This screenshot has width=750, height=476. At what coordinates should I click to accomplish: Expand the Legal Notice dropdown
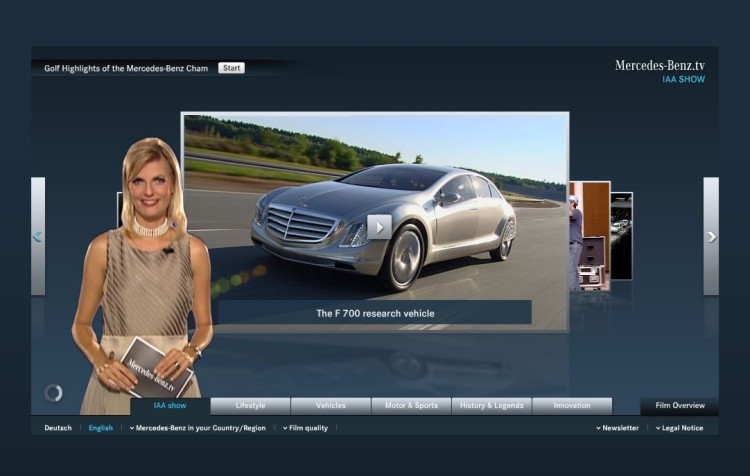click(x=679, y=428)
